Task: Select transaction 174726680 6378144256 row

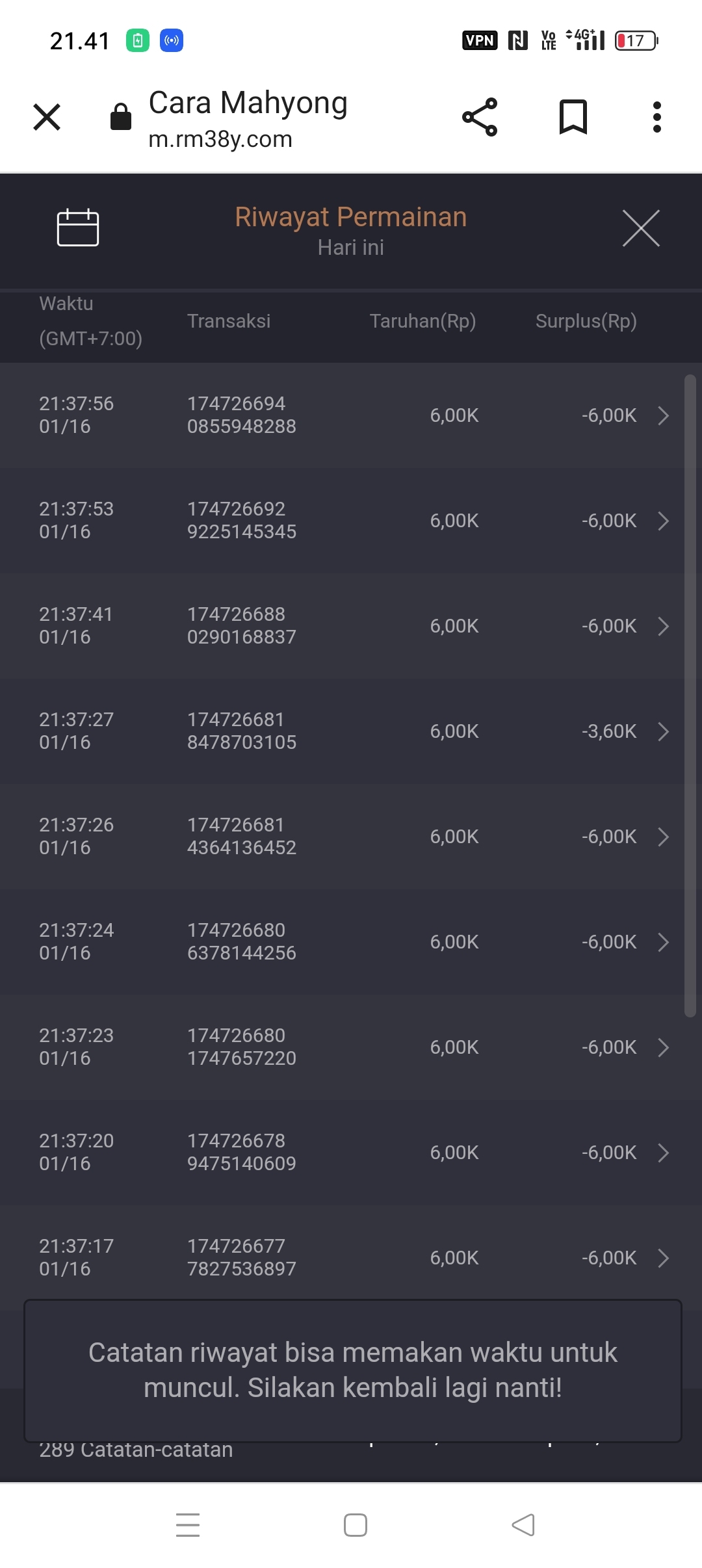Action: [x=242, y=941]
